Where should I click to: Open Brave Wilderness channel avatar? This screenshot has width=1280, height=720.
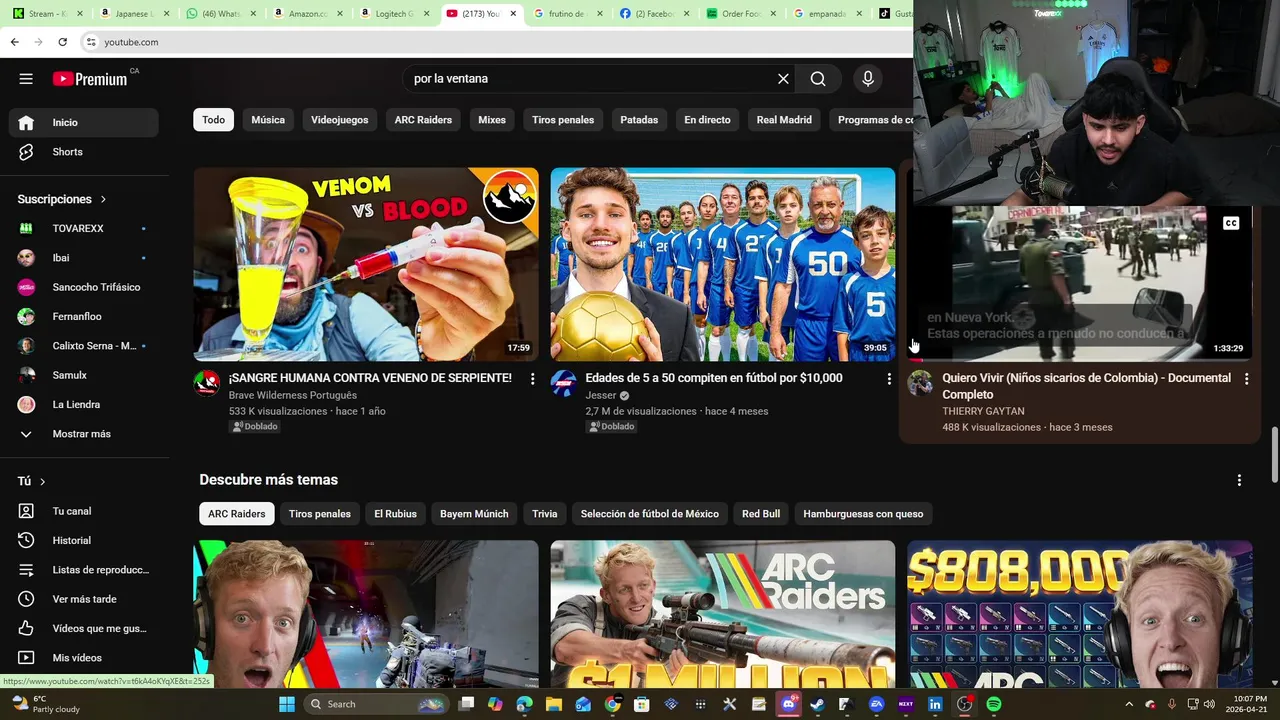[x=207, y=383]
